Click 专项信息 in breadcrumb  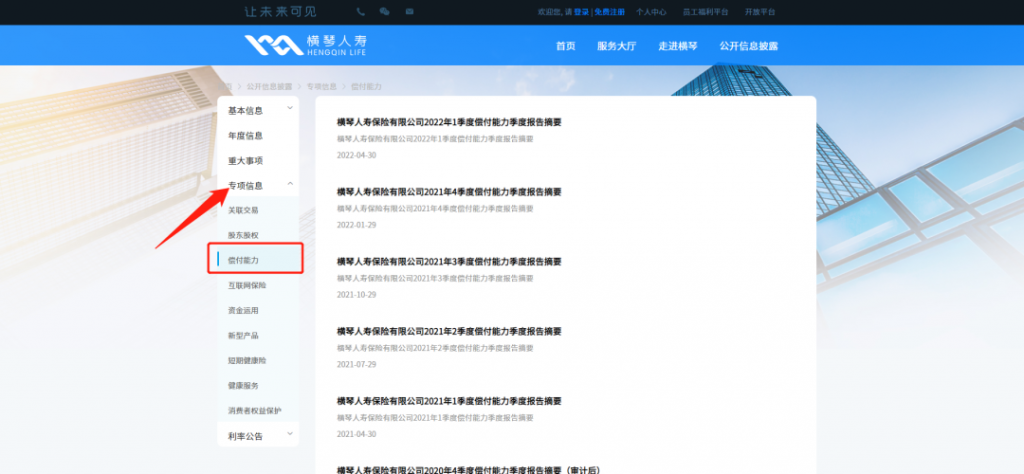click(322, 86)
